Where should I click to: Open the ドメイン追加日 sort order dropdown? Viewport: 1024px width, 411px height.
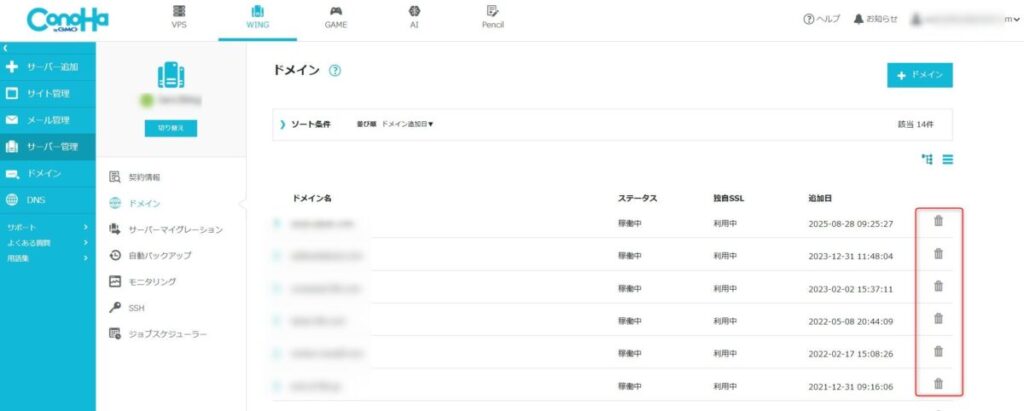pyautogui.click(x=407, y=124)
